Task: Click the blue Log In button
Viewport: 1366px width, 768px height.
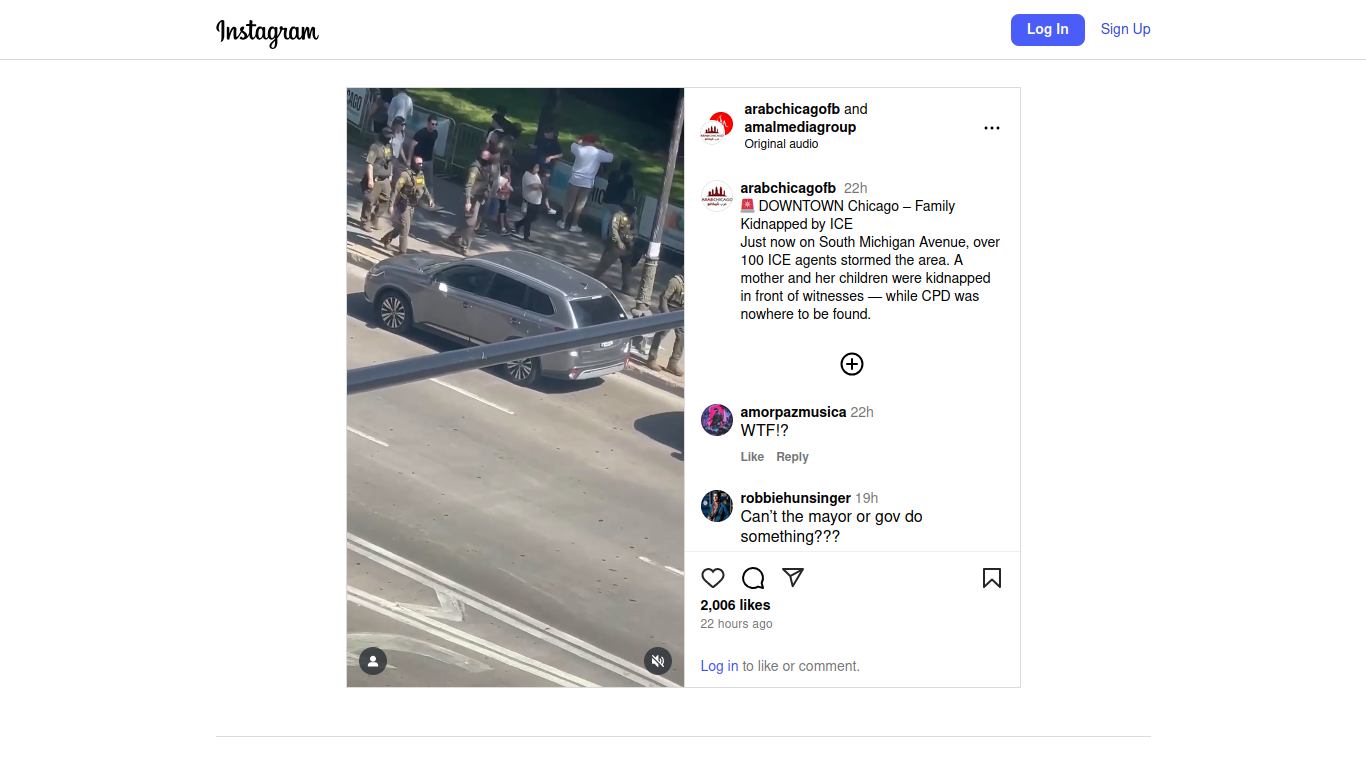Action: tap(1048, 30)
